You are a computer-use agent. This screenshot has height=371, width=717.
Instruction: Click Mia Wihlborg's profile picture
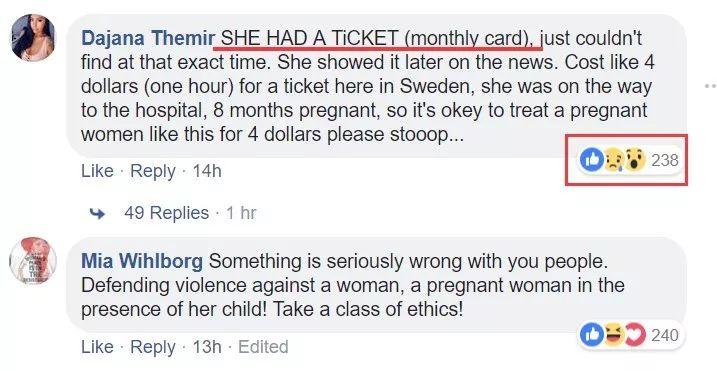33,261
